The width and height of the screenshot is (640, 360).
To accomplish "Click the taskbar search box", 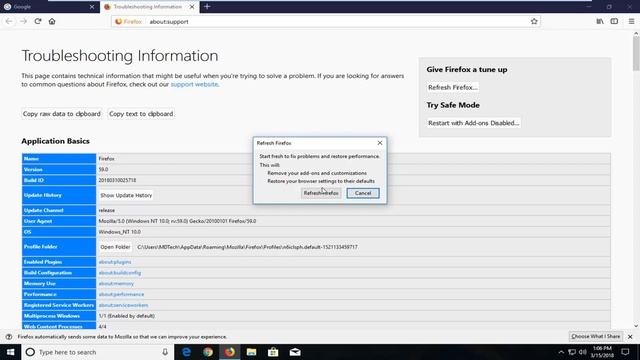I will click(x=98, y=352).
